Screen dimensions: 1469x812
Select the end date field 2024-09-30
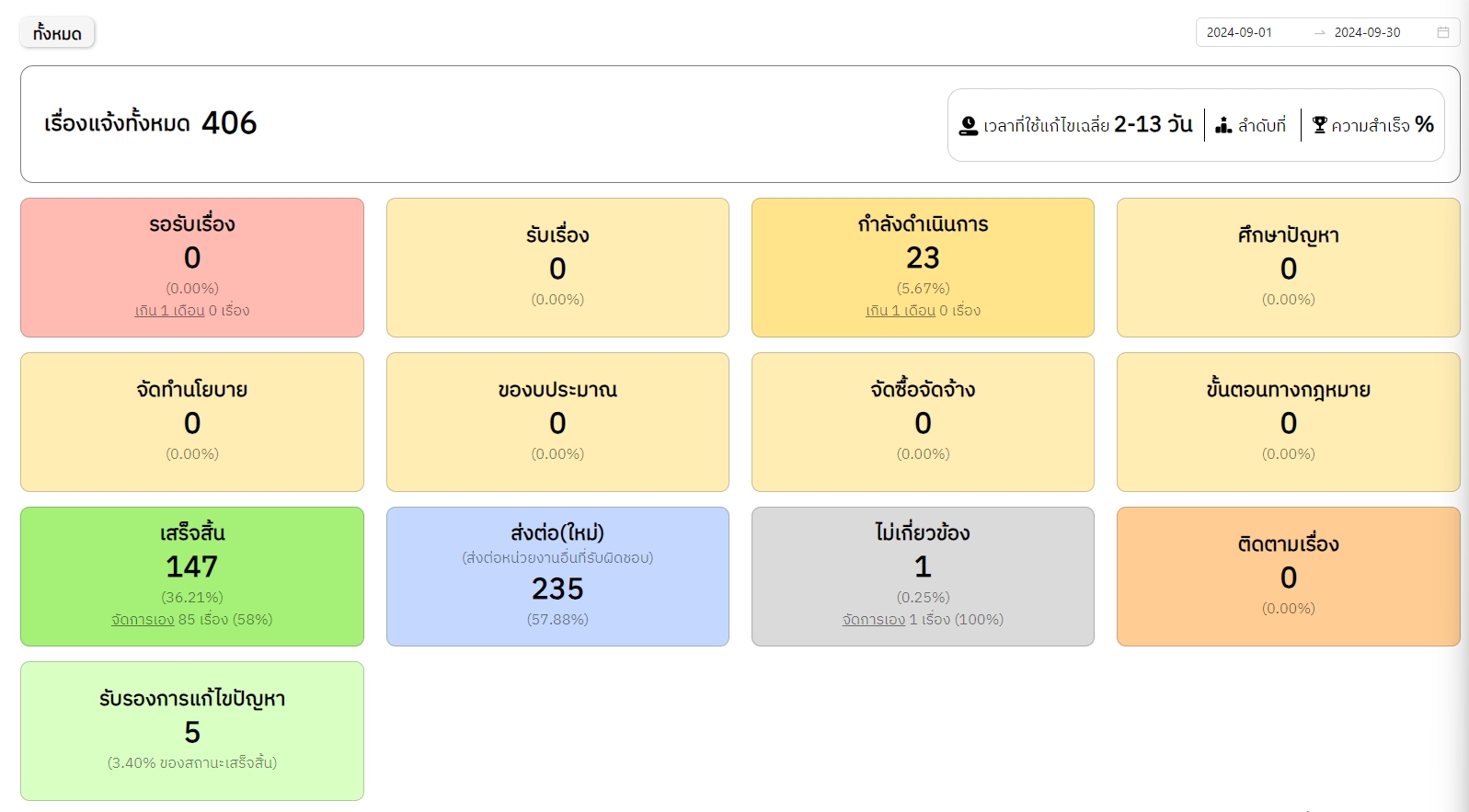tap(1367, 32)
